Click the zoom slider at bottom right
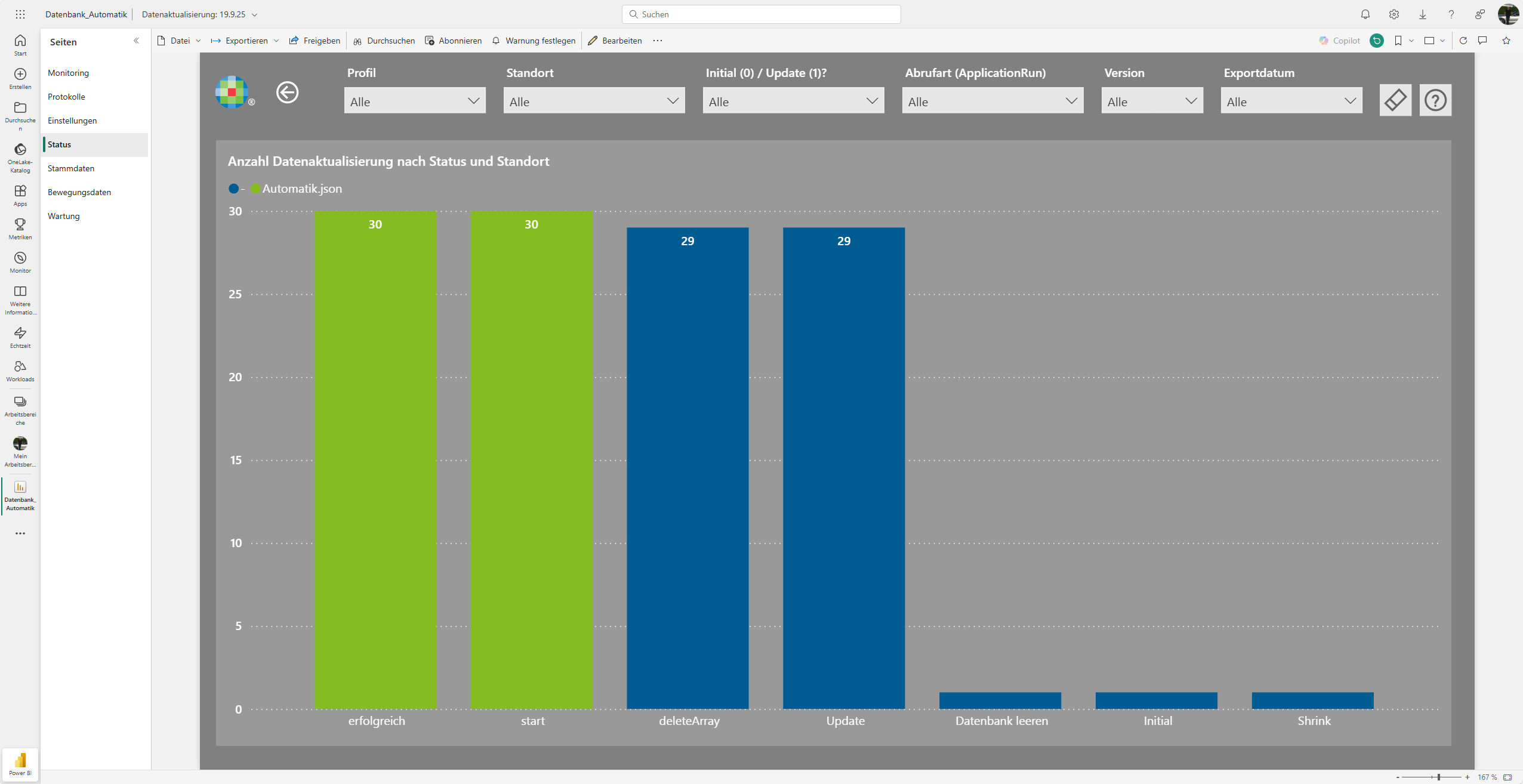This screenshot has width=1523, height=784. [1431, 777]
